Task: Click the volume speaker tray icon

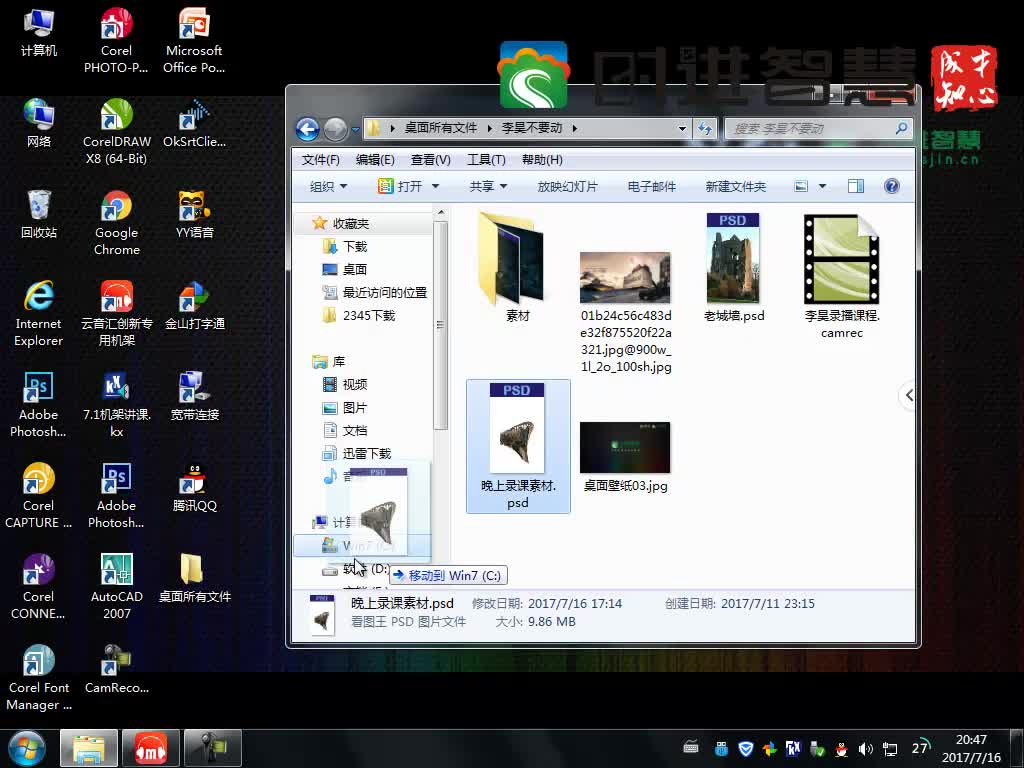Action: pos(865,748)
